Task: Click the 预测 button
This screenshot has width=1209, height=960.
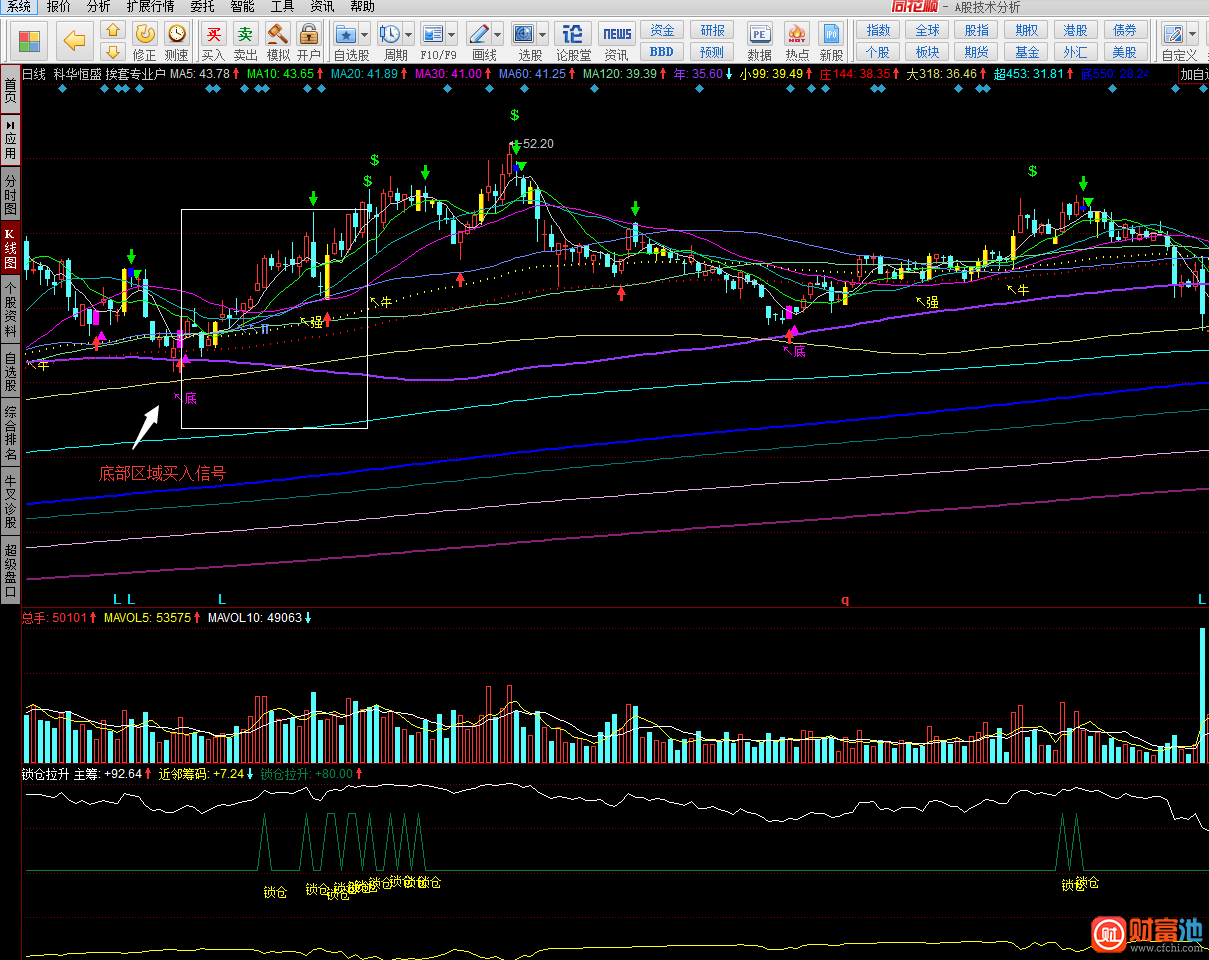Action: coord(712,51)
